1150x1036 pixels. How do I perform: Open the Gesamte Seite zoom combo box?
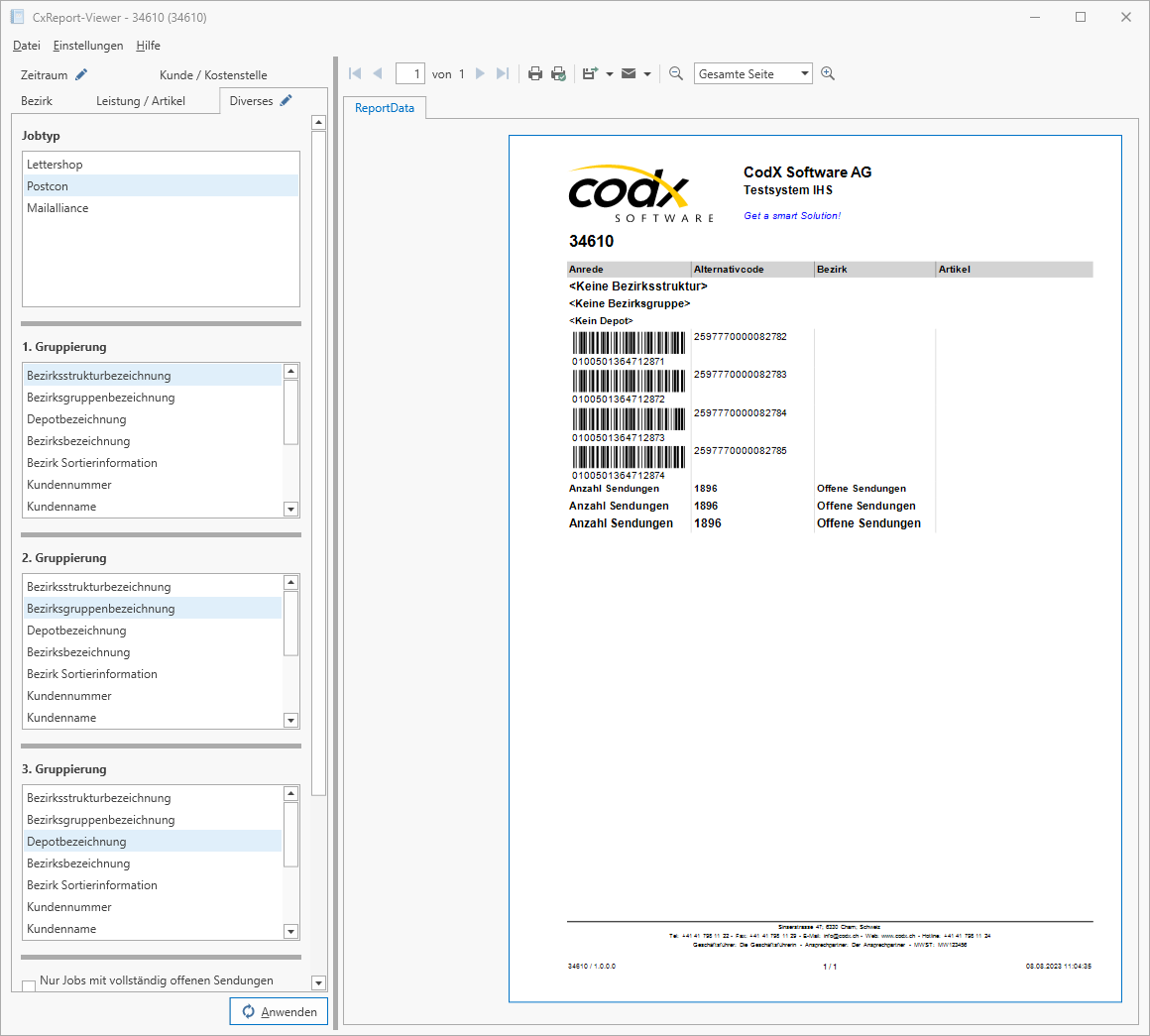[752, 73]
